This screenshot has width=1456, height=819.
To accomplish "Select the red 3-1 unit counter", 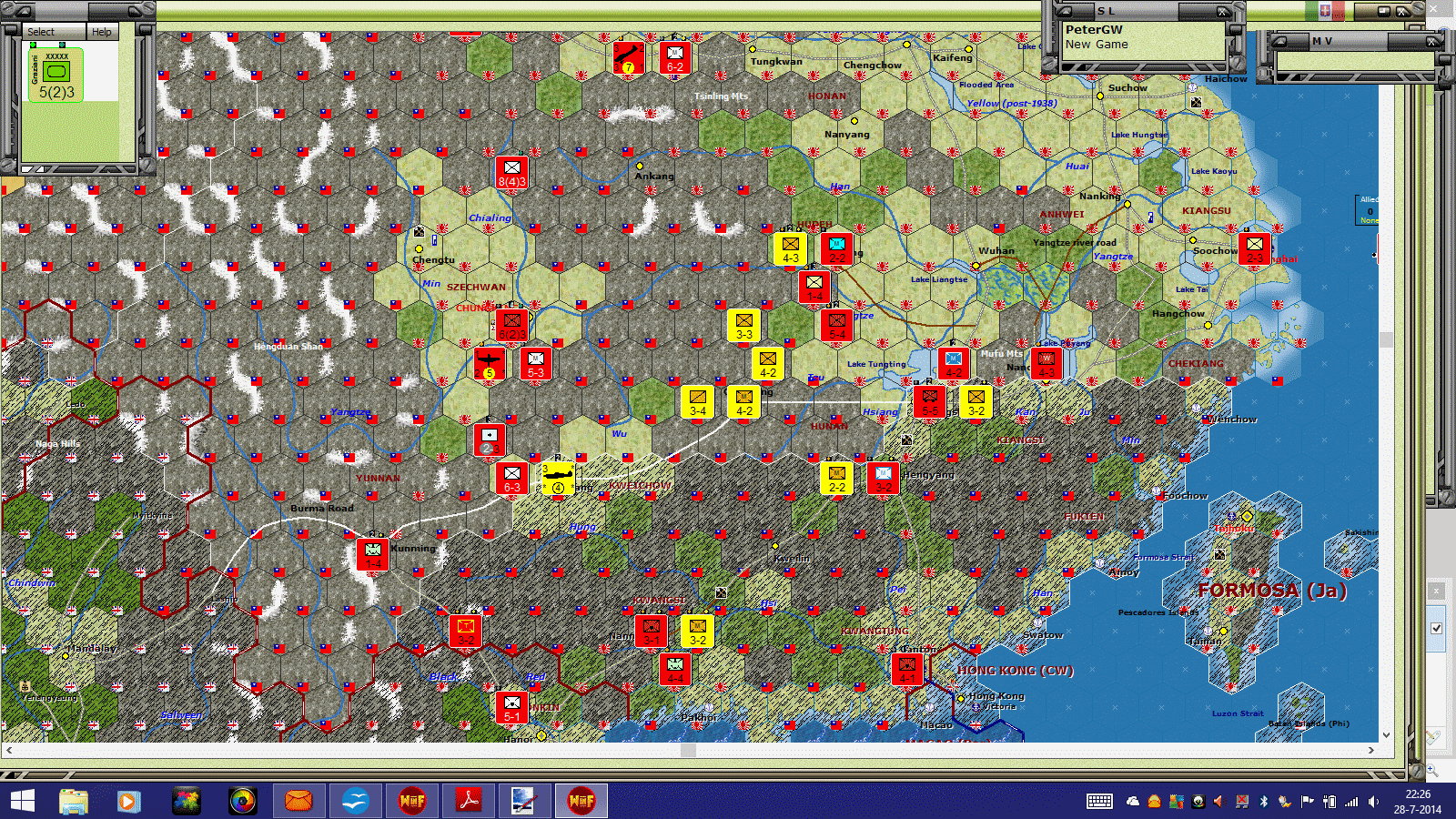I will point(651,631).
